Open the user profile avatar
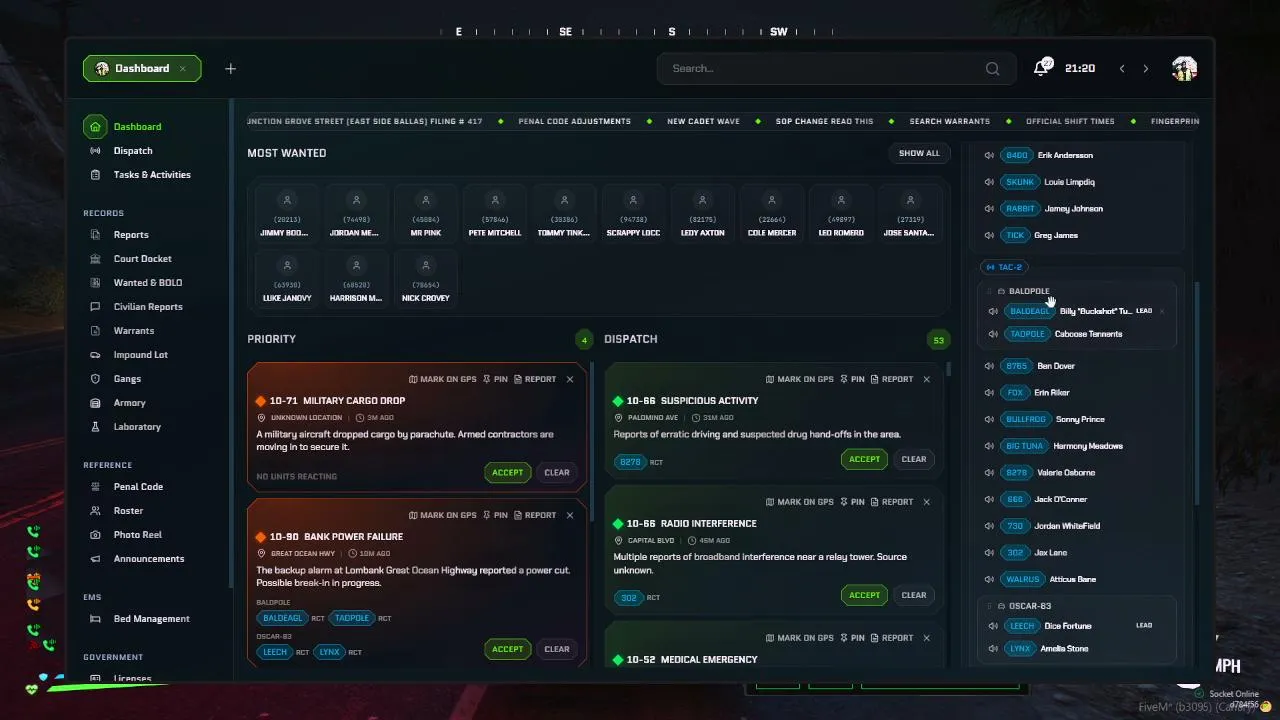Viewport: 1280px width, 720px height. coord(1184,68)
